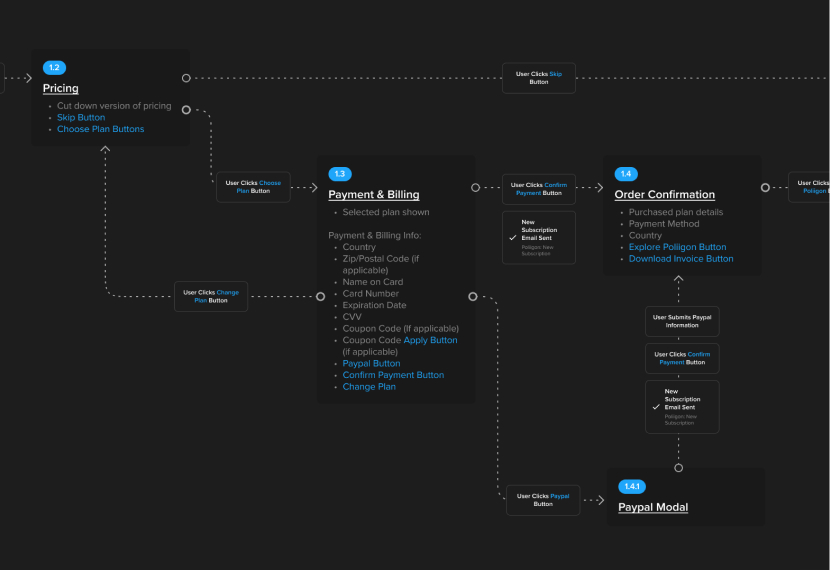The width and height of the screenshot is (830, 571).
Task: Select the User Clicks Choose Plan Button box
Action: pyautogui.click(x=254, y=187)
